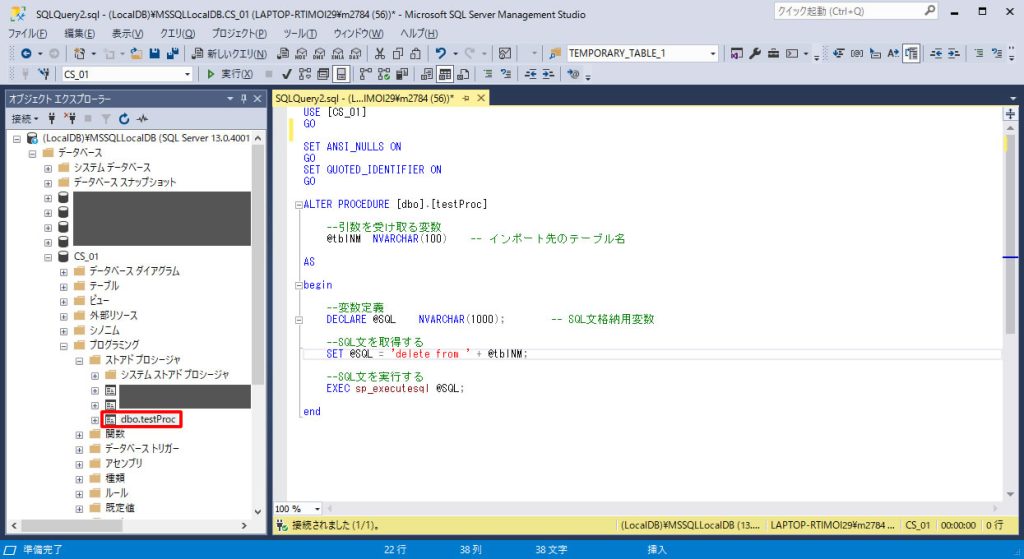Click the 実行 (Execute) button
Image resolution: width=1024 pixels, height=559 pixels.
tap(229, 74)
